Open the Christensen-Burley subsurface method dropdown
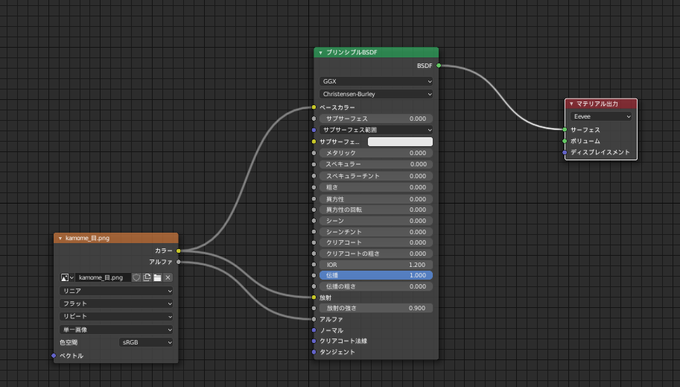Viewport: 680px width, 387px height. (x=376, y=94)
